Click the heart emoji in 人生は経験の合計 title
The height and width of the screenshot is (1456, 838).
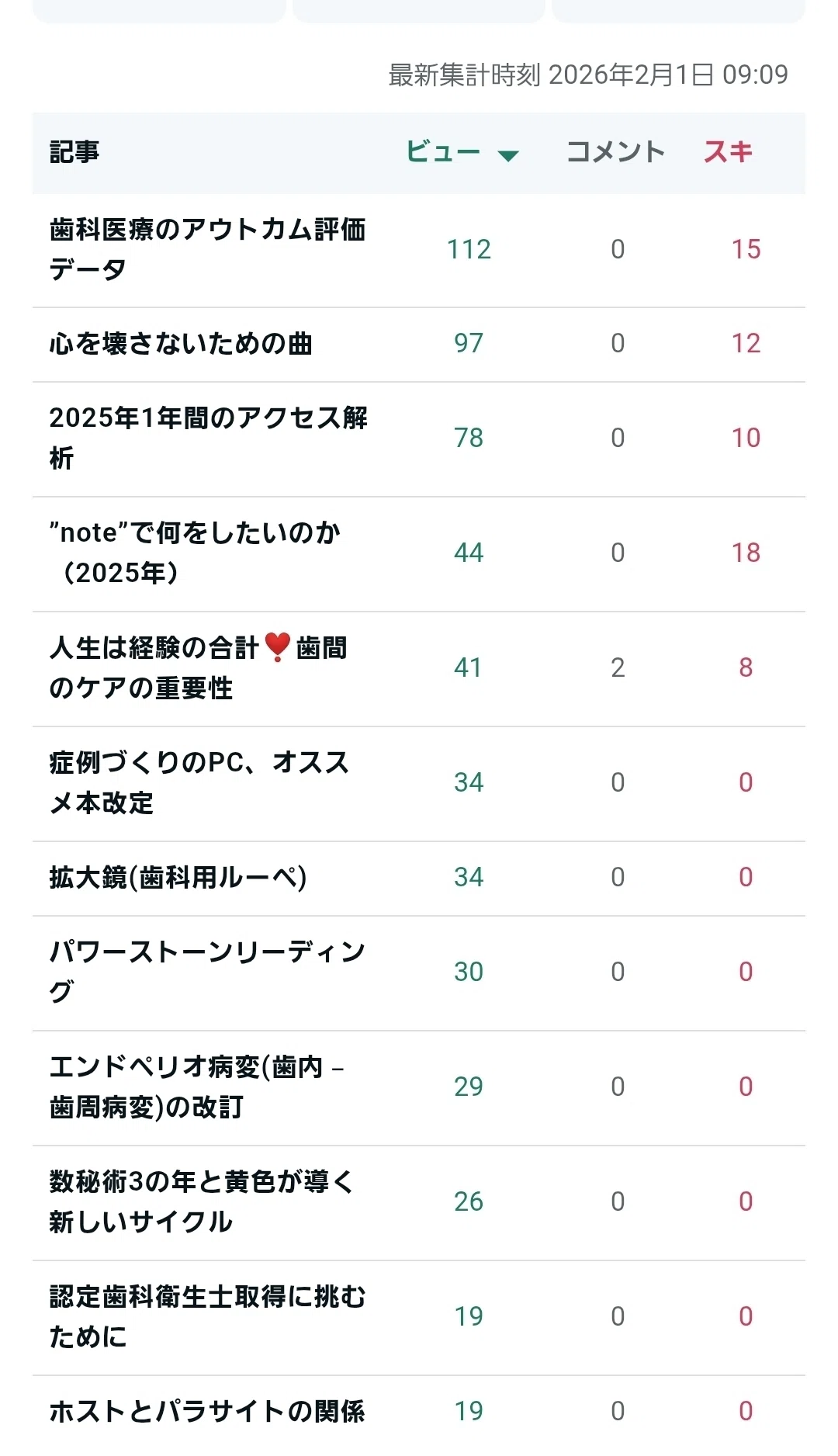(x=277, y=647)
